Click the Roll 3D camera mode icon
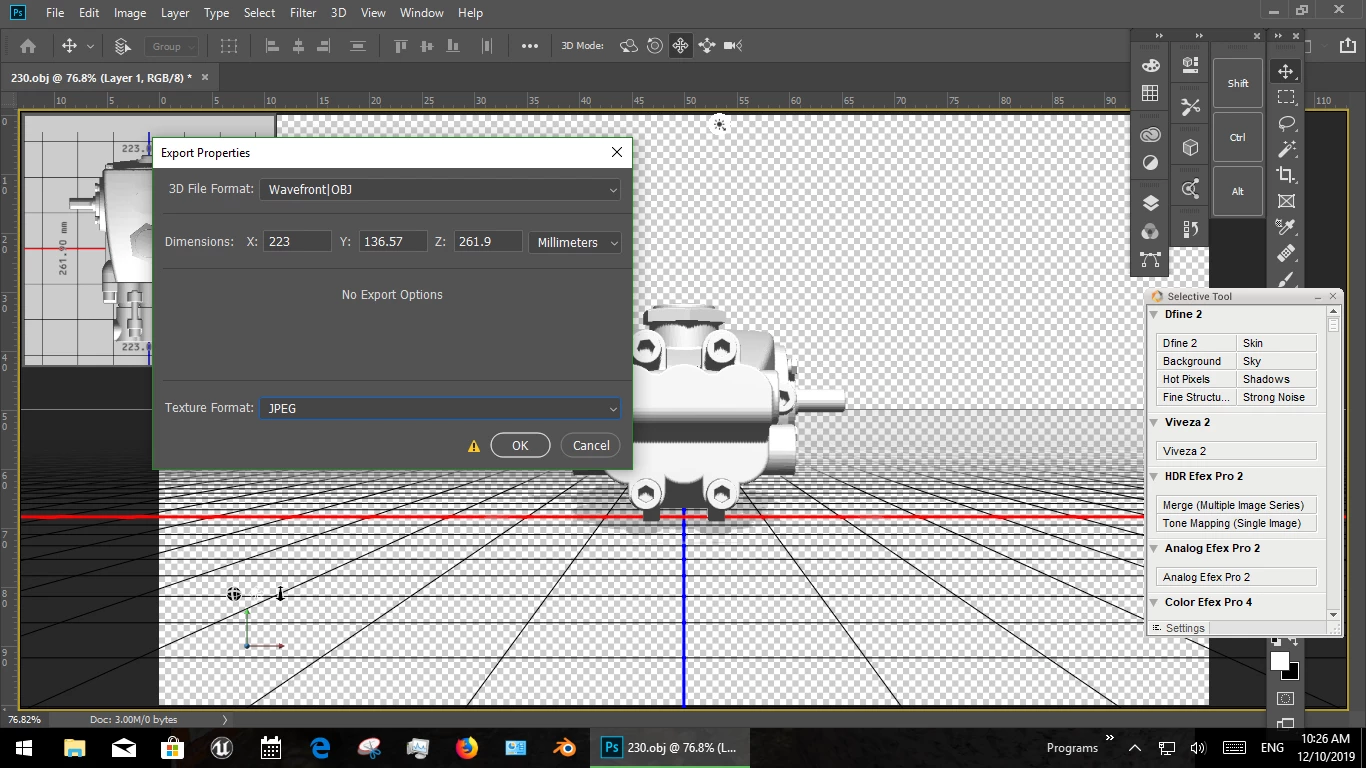This screenshot has height=768, width=1366. (x=655, y=46)
